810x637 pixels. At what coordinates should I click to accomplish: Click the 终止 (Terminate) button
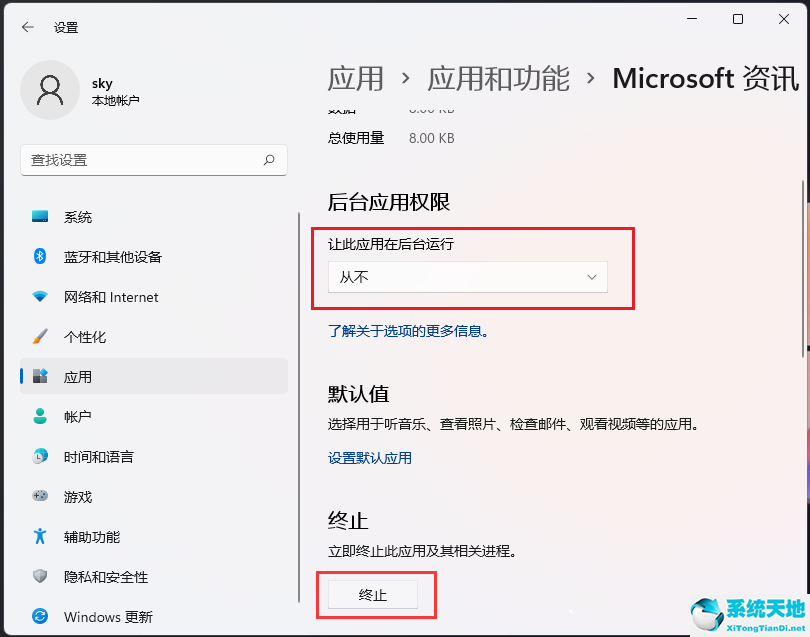pyautogui.click(x=375, y=594)
